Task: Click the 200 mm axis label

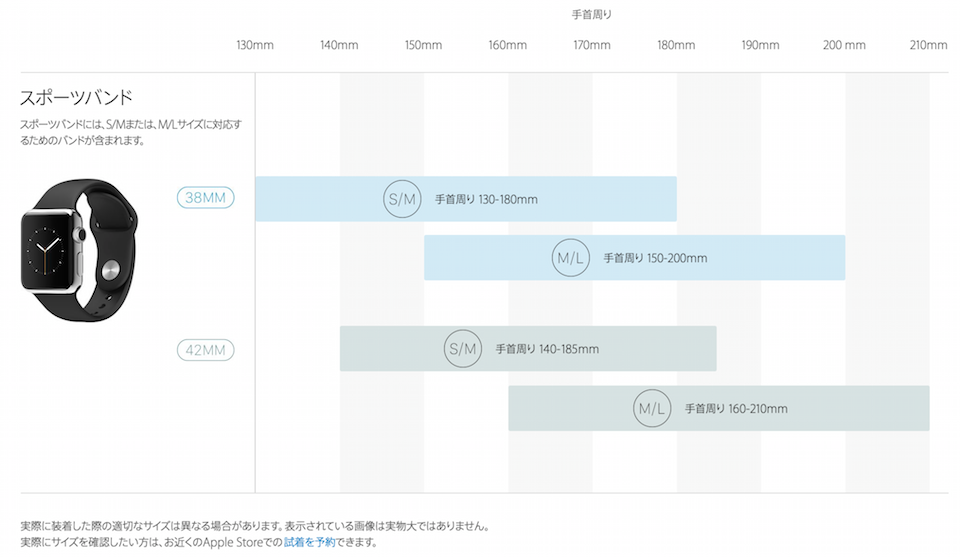Action: 844,45
